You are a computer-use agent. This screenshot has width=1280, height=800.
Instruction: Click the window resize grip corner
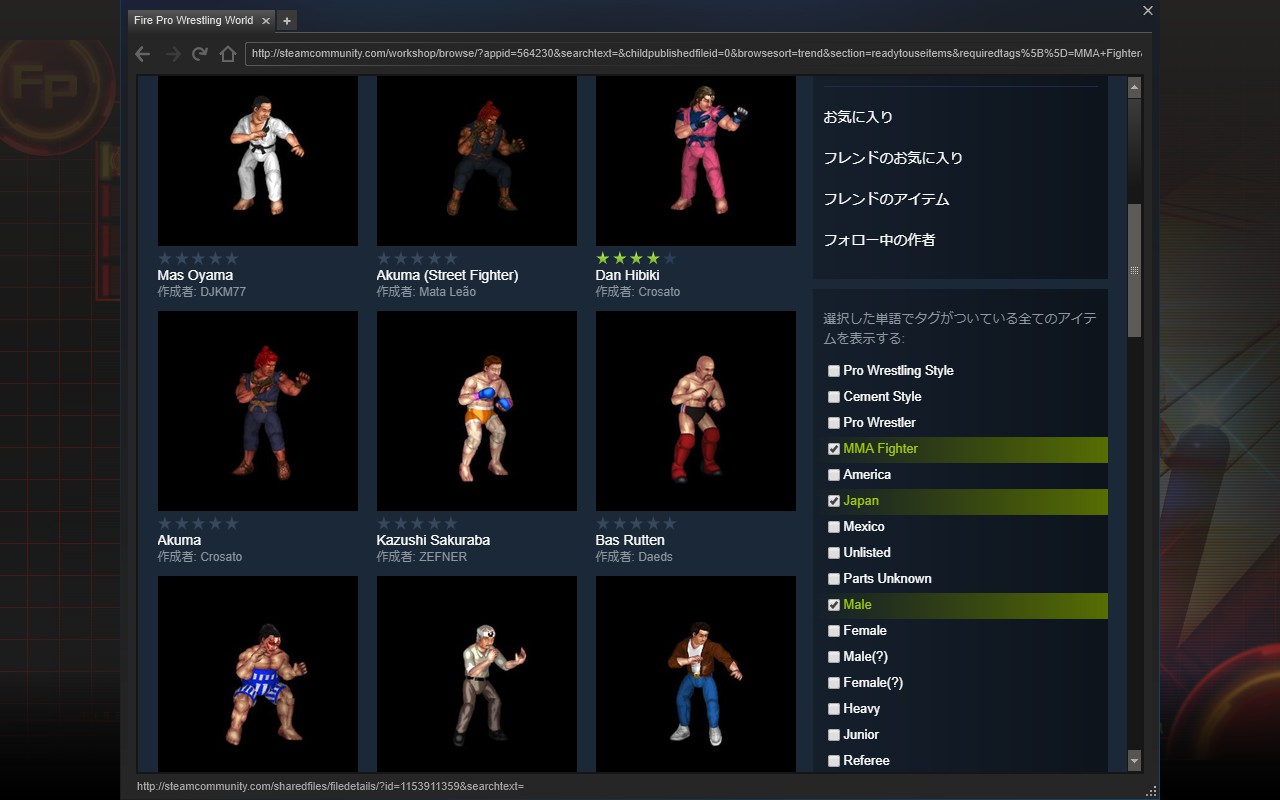point(1152,791)
